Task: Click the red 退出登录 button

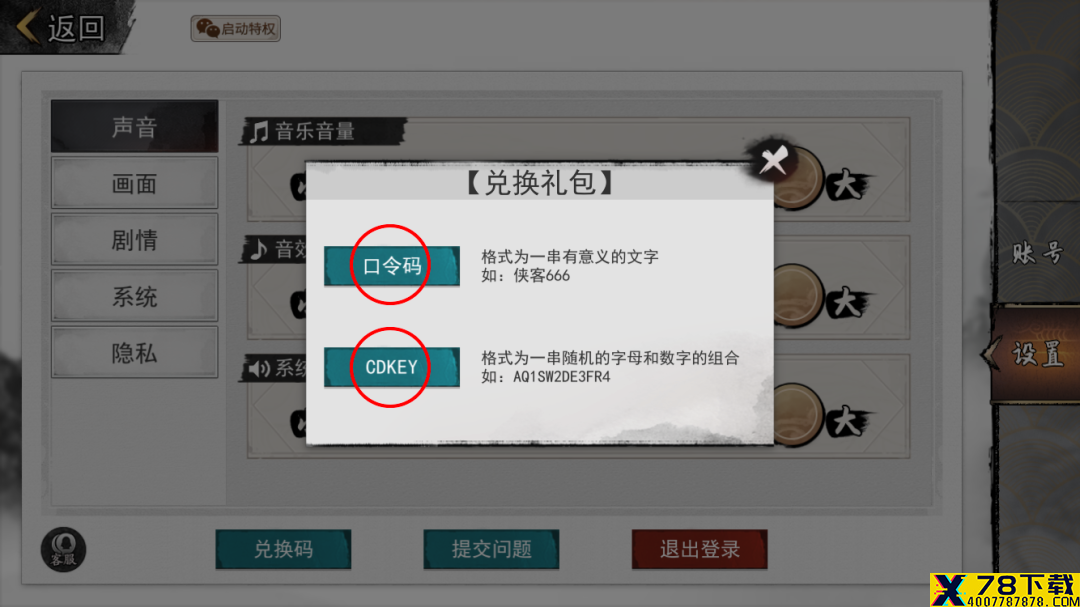Action: pos(700,549)
